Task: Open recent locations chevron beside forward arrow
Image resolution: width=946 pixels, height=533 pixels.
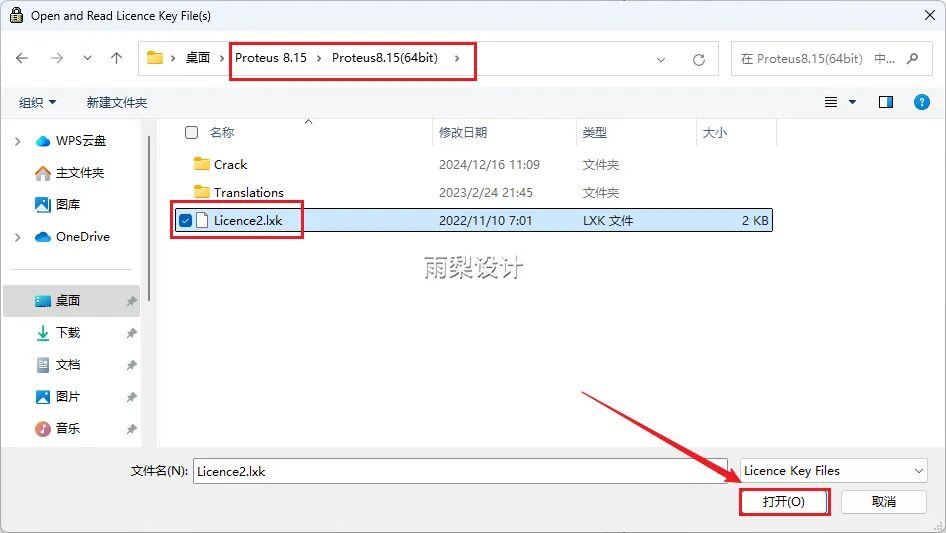Action: point(87,58)
